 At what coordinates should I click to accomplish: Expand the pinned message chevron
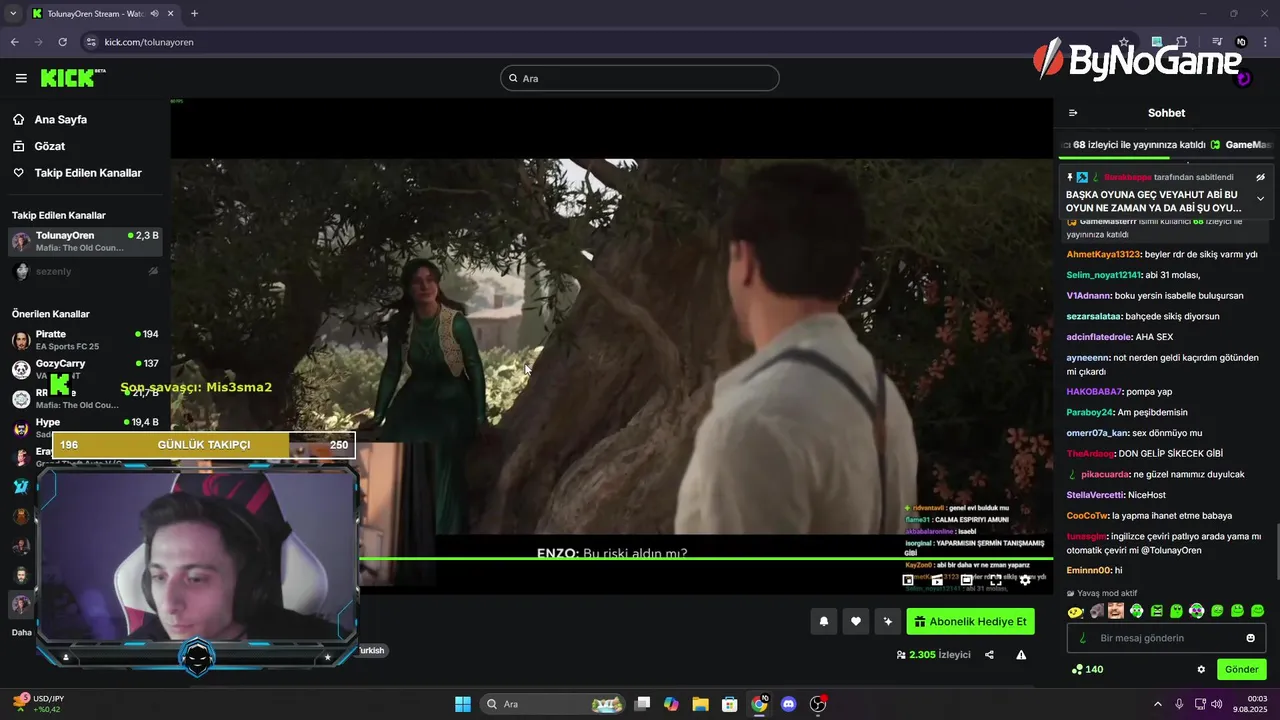point(1260,199)
